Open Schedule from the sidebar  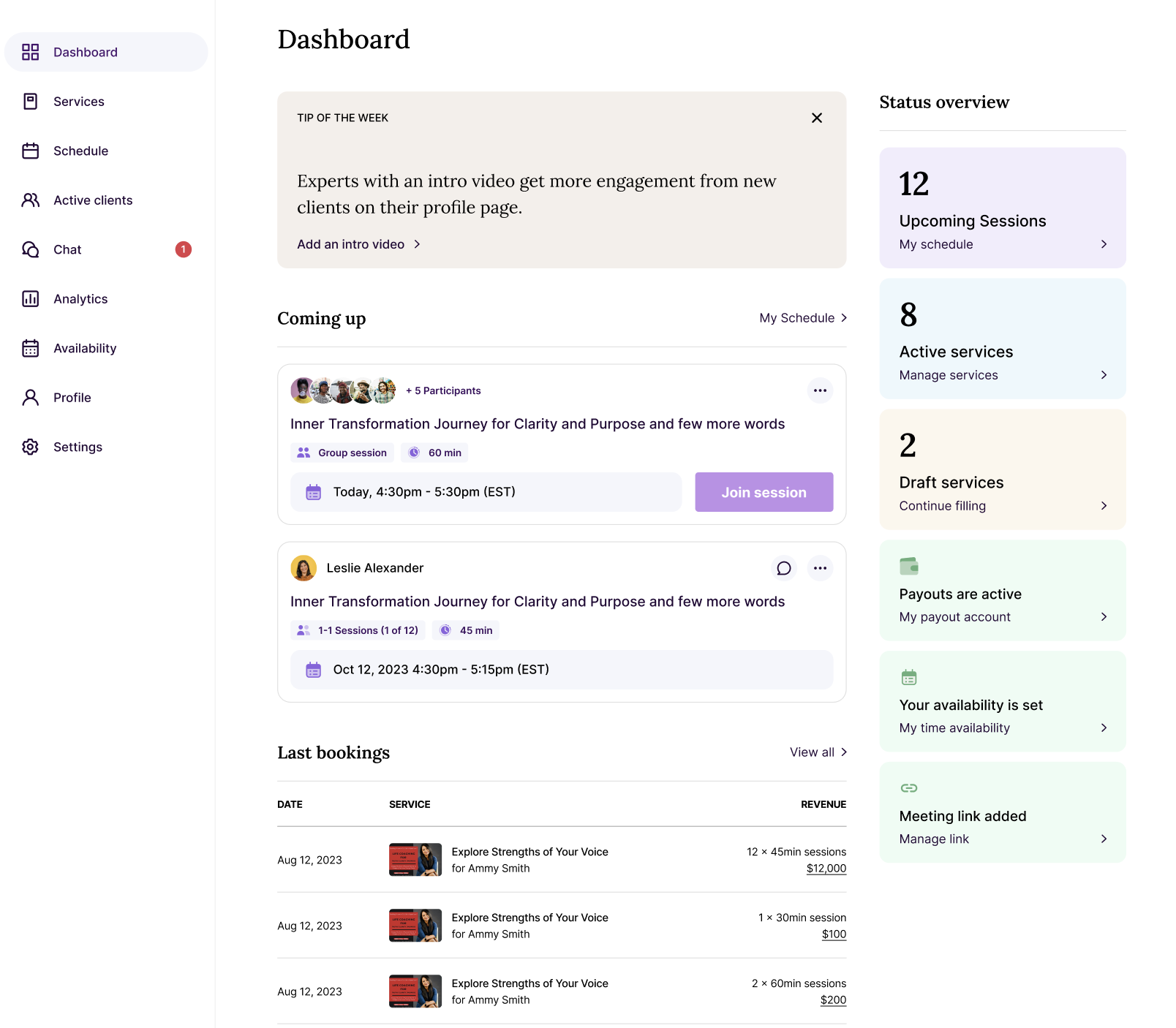coord(106,151)
